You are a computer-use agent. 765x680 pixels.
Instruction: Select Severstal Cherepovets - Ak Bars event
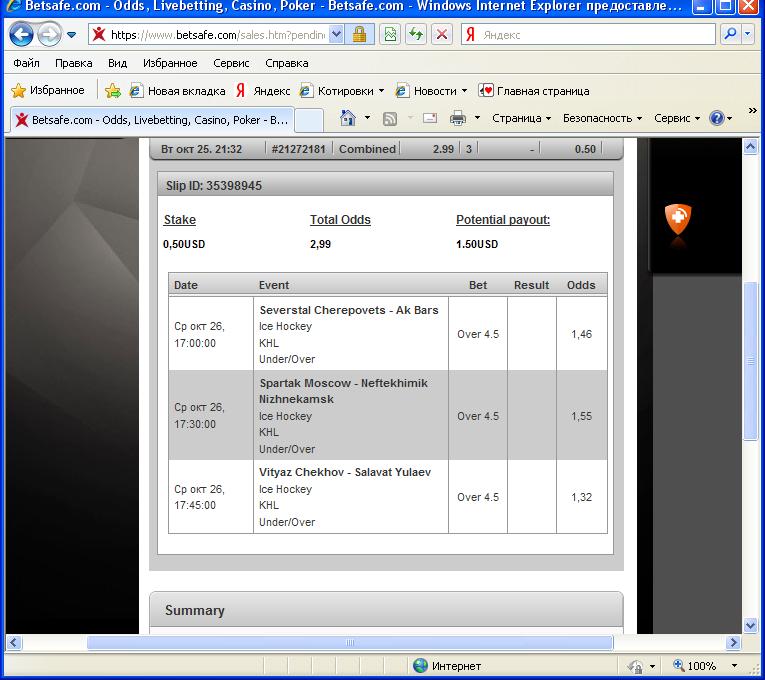tap(349, 310)
